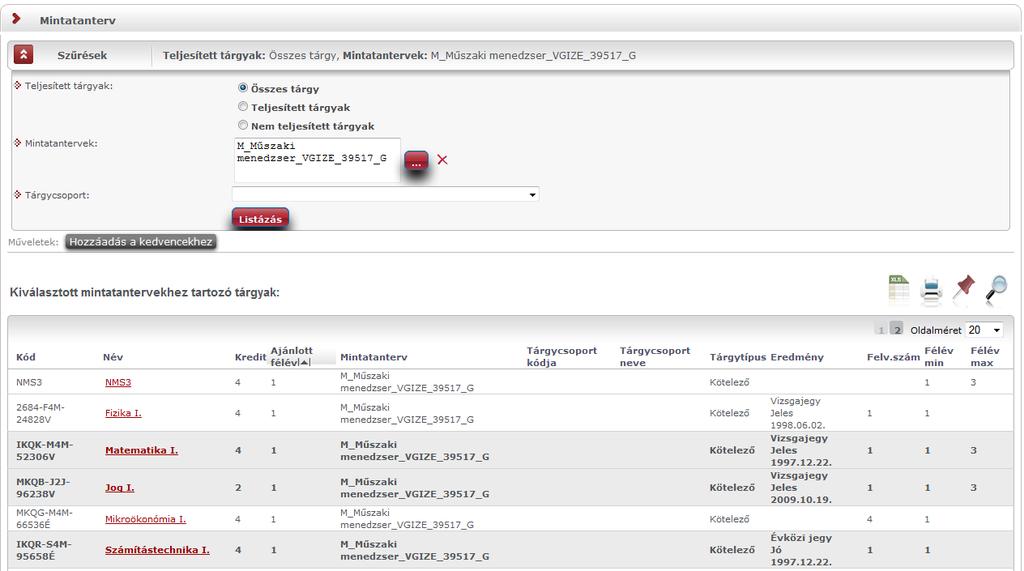Sort by the Felv.szám column header
This screenshot has height=571, width=1024.
click(x=893, y=357)
